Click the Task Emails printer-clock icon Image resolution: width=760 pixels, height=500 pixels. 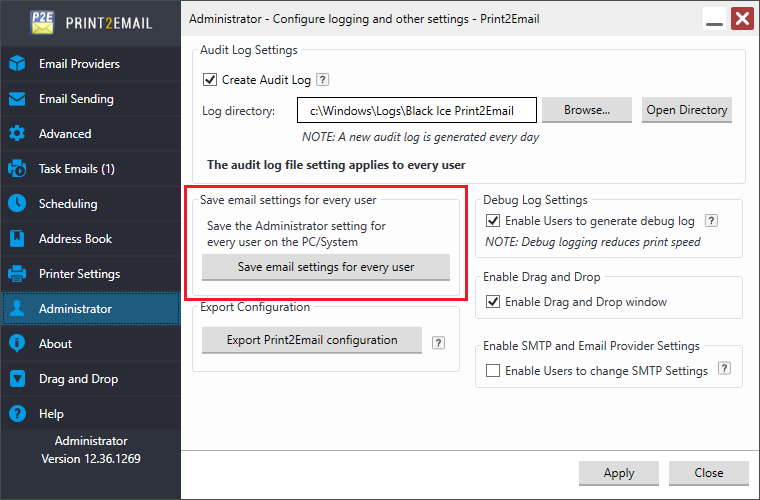coord(17,169)
